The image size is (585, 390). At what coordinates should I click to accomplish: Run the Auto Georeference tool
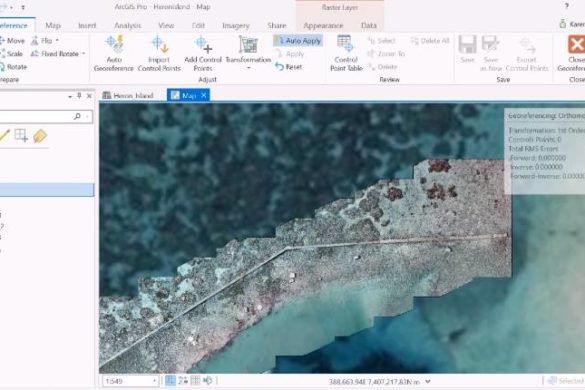point(114,53)
